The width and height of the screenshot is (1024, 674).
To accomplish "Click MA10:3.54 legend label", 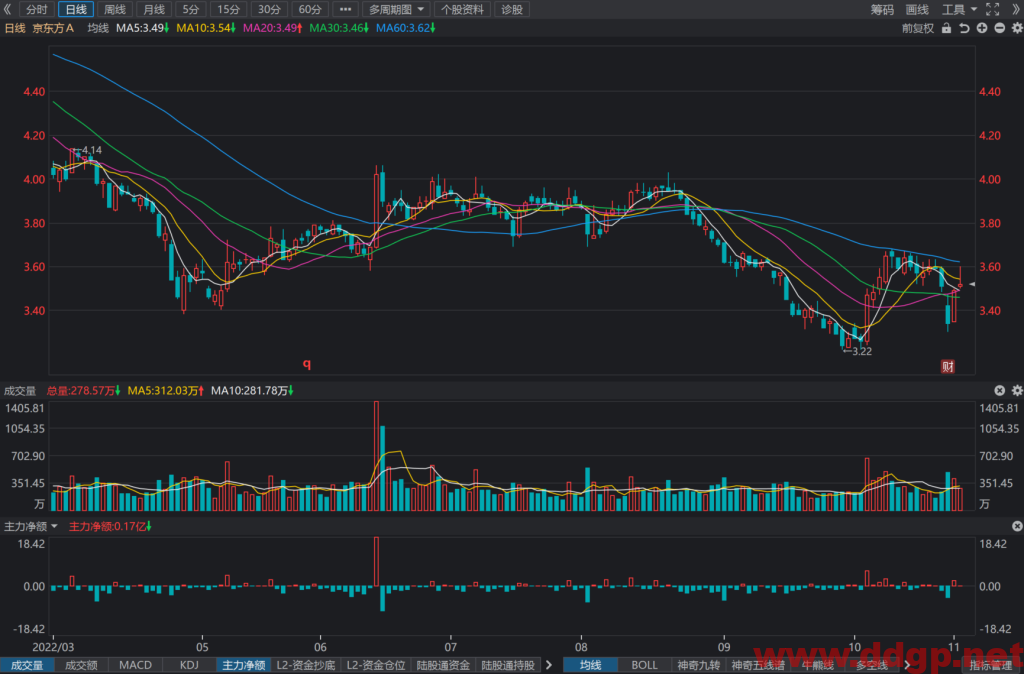I will tap(206, 28).
